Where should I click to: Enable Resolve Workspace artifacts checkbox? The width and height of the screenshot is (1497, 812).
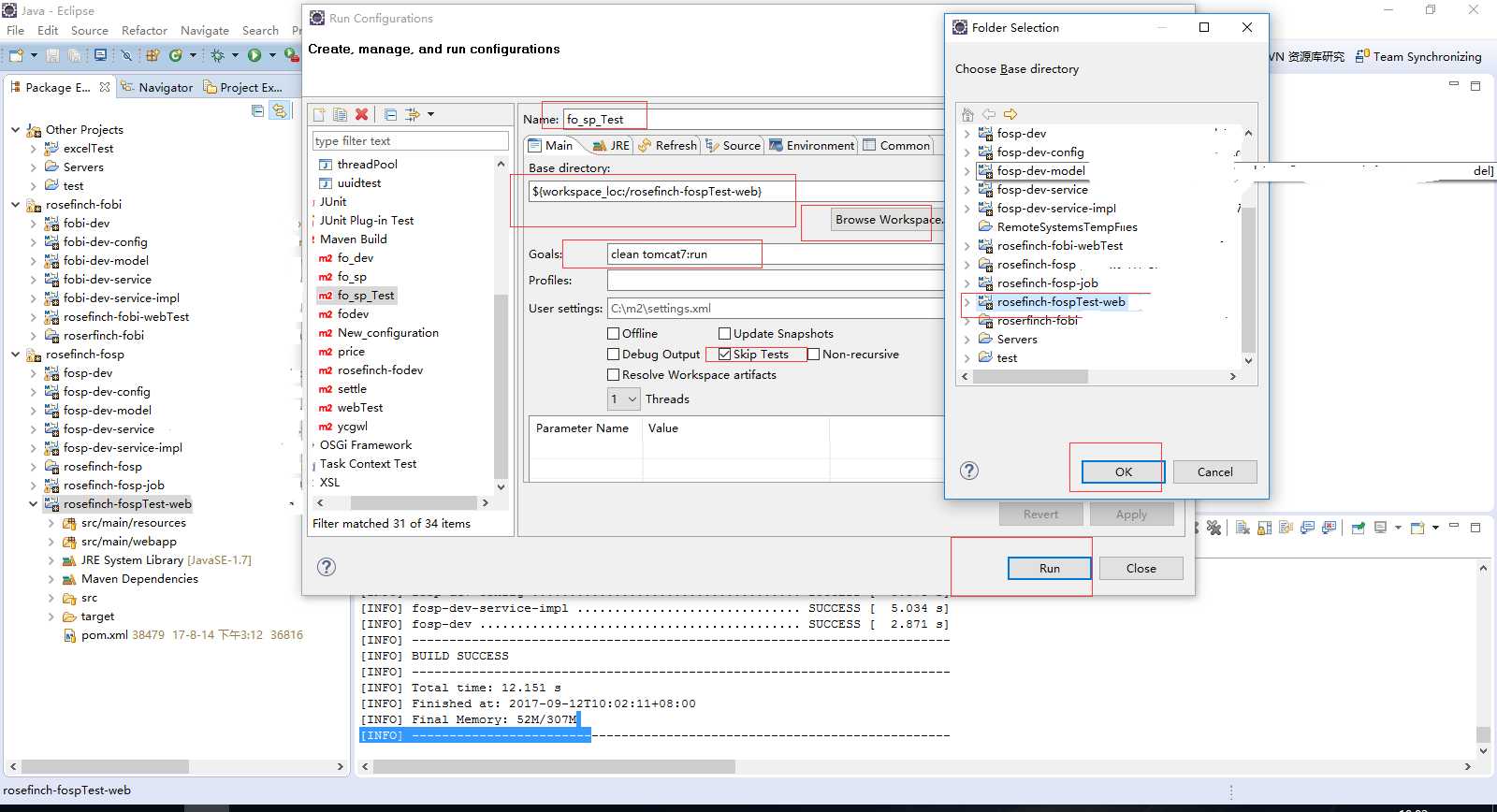click(x=614, y=375)
